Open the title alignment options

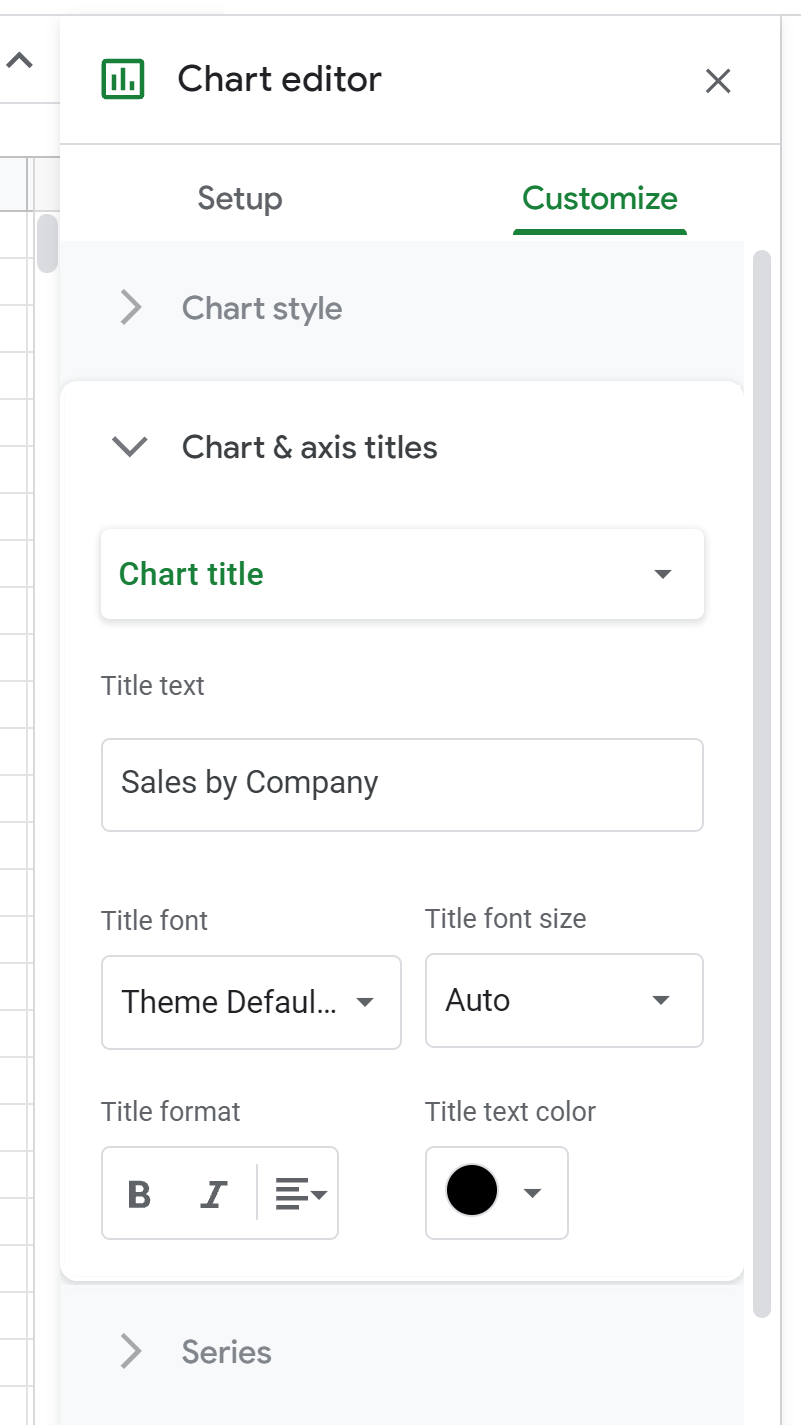coord(300,1193)
